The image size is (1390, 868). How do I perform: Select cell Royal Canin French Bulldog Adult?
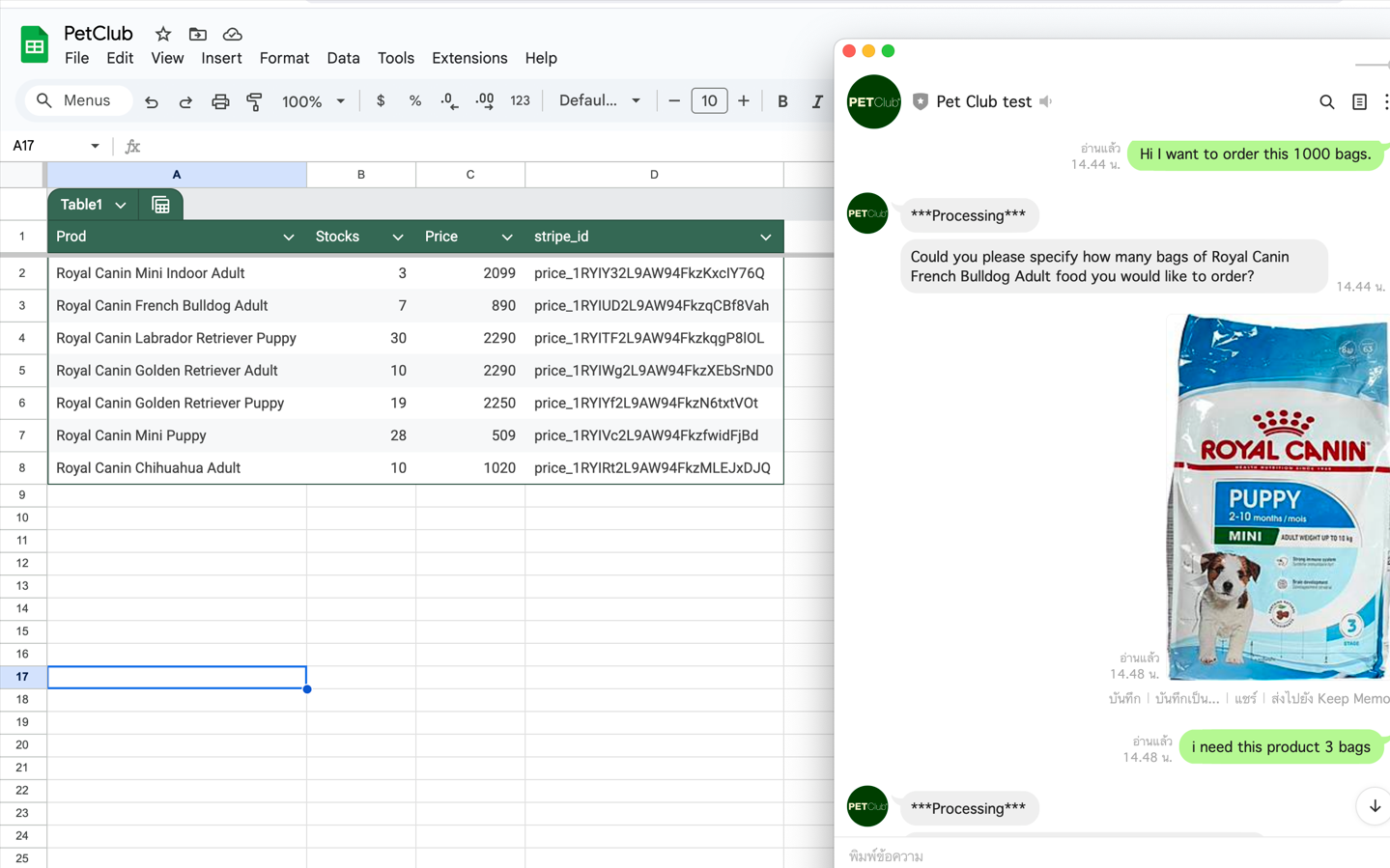(x=177, y=306)
